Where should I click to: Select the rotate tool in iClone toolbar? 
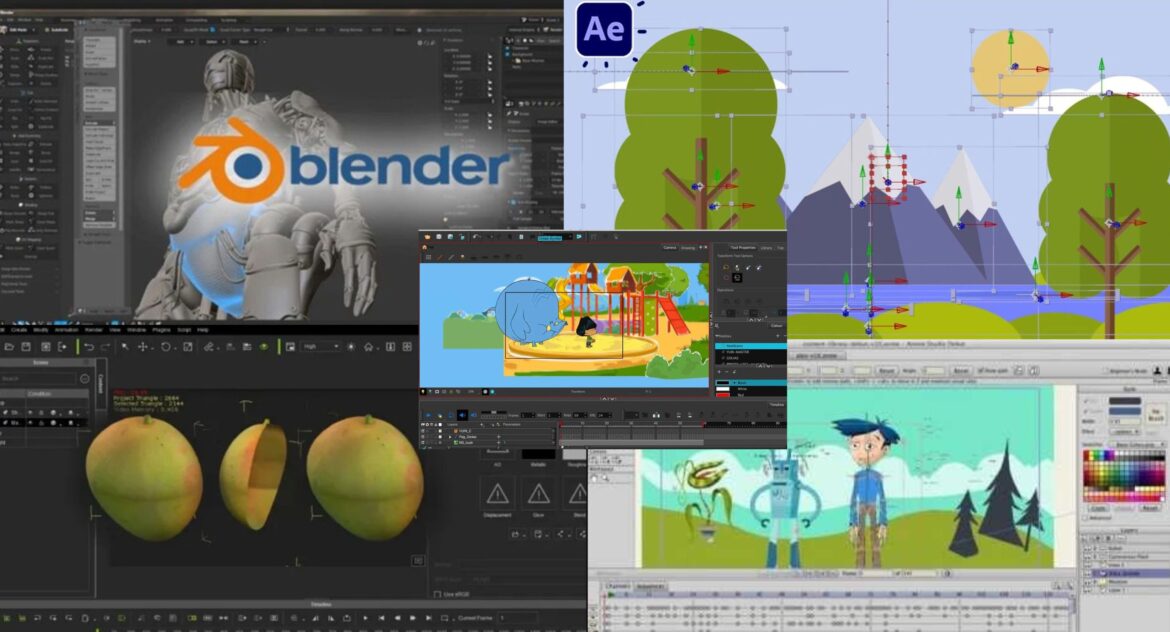pos(165,346)
